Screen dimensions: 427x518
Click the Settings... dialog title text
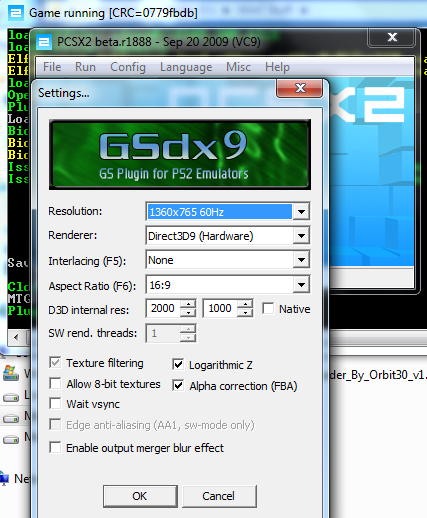pyautogui.click(x=64, y=93)
